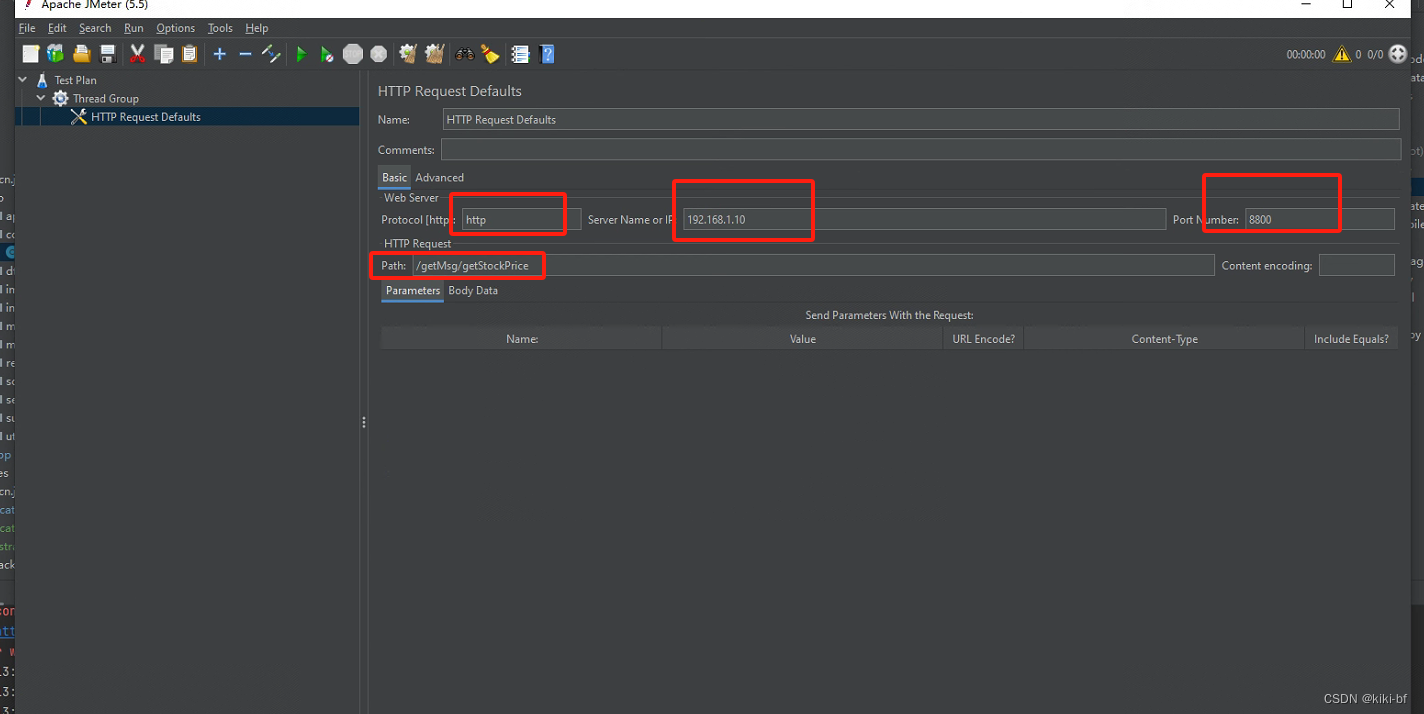Click the Toggle enable/disable icon

271,54
